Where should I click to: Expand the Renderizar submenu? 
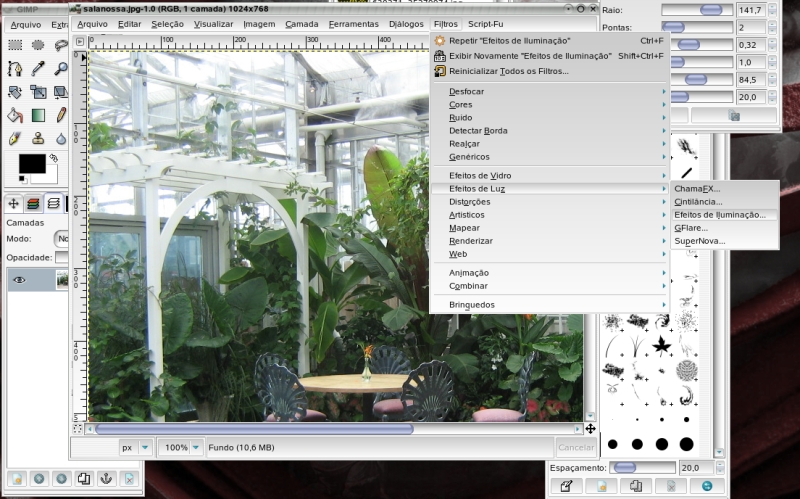pyautogui.click(x=549, y=241)
